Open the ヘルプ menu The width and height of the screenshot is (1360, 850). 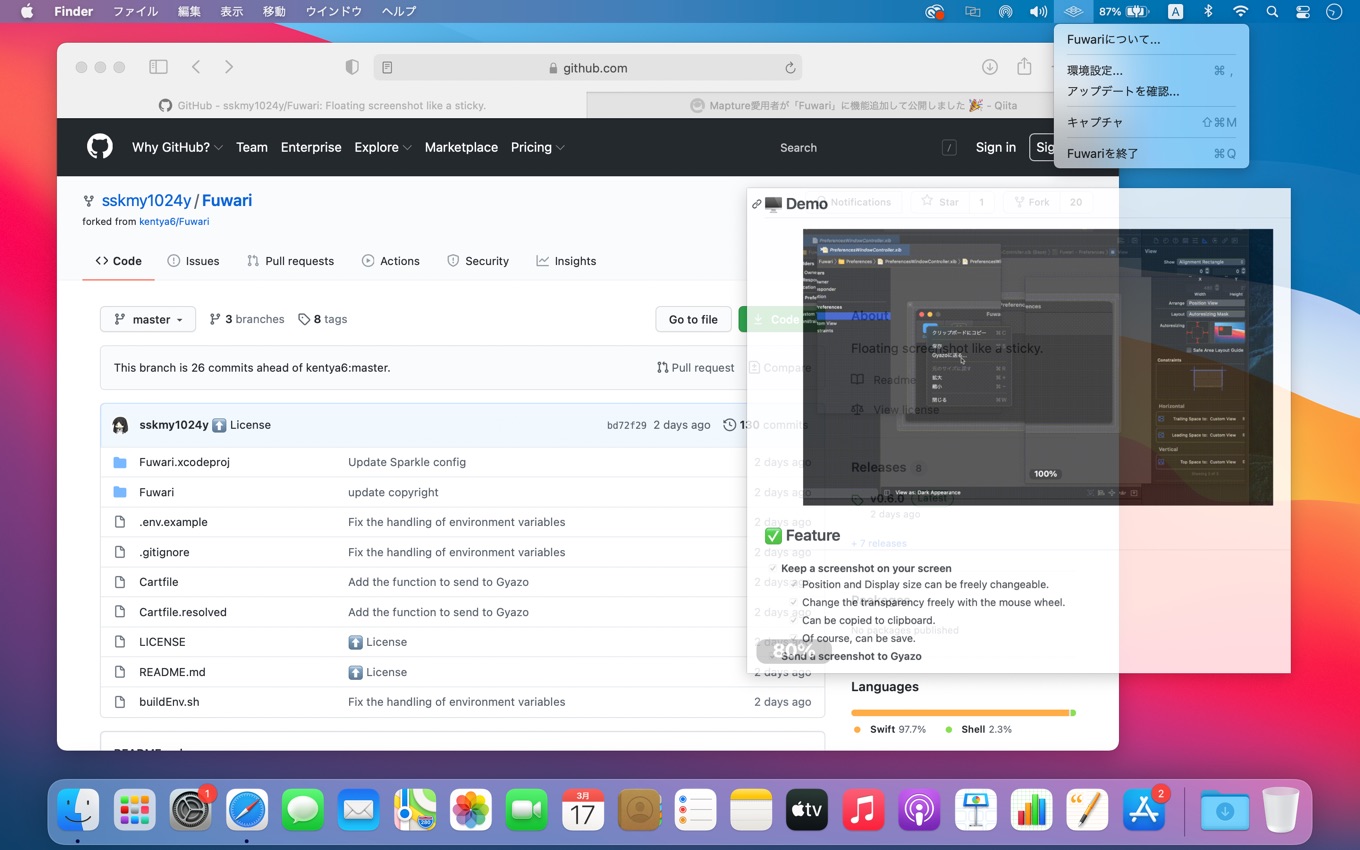399,12
